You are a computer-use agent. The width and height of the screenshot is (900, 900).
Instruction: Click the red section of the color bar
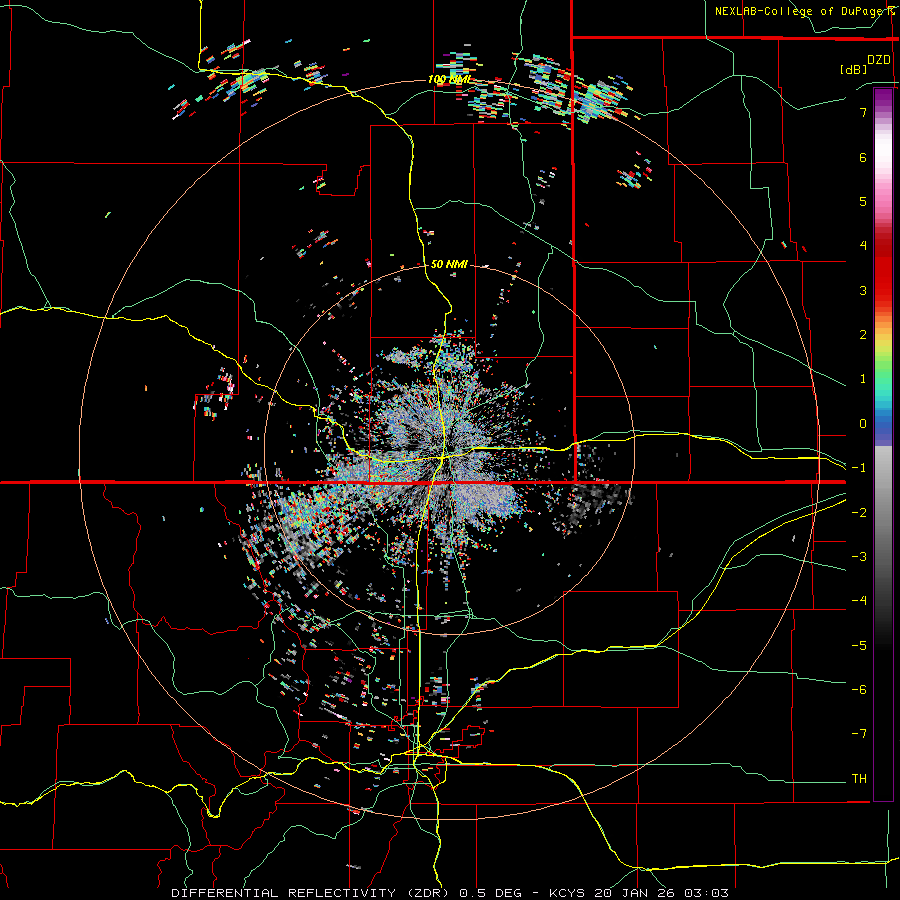(x=883, y=270)
